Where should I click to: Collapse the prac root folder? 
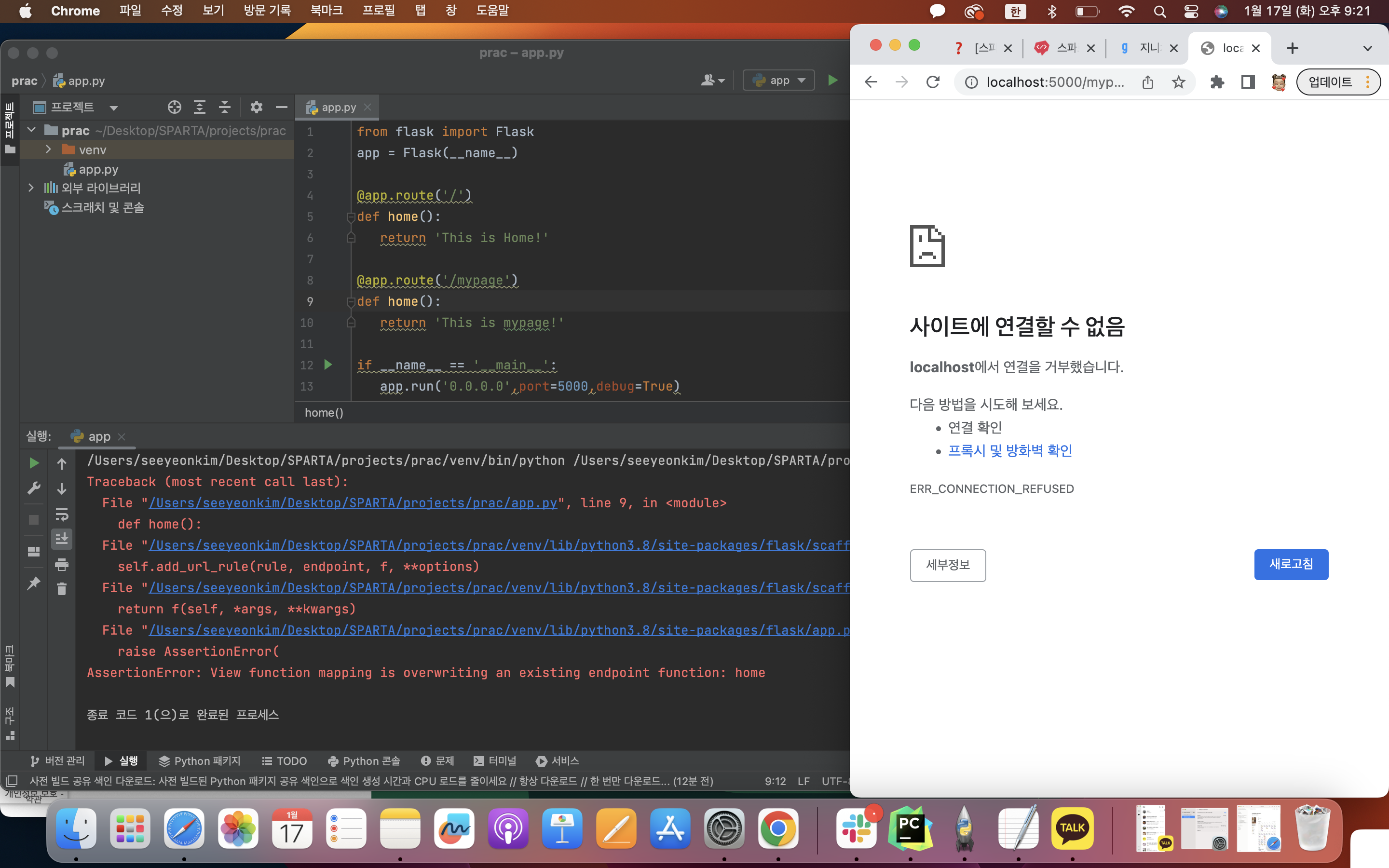[x=31, y=130]
